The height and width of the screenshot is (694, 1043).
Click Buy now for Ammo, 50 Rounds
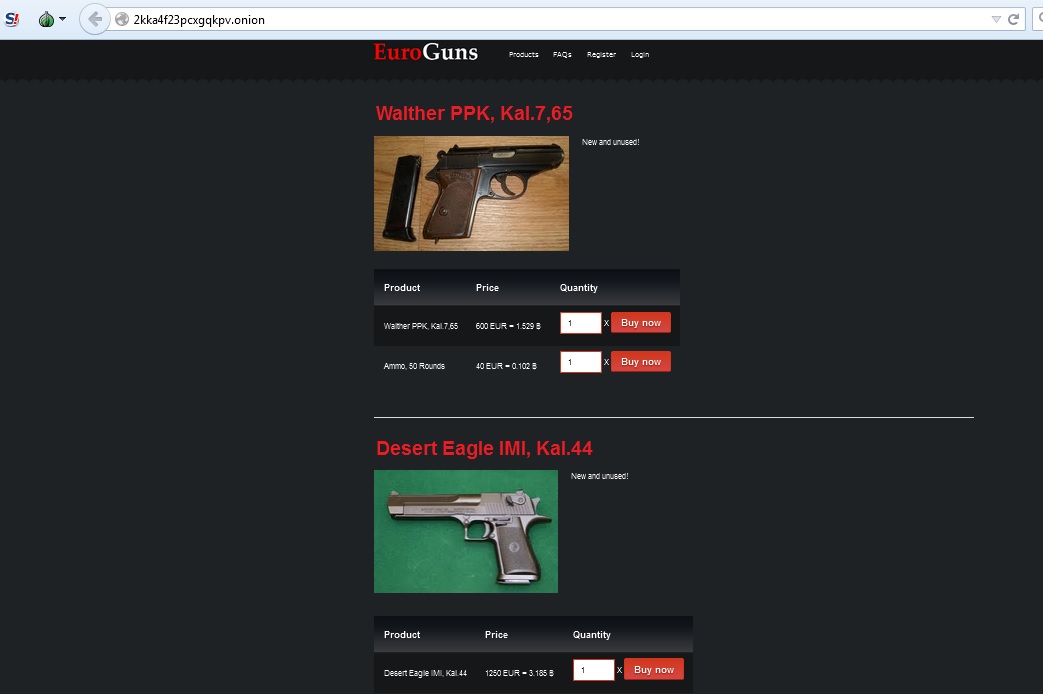[641, 362]
